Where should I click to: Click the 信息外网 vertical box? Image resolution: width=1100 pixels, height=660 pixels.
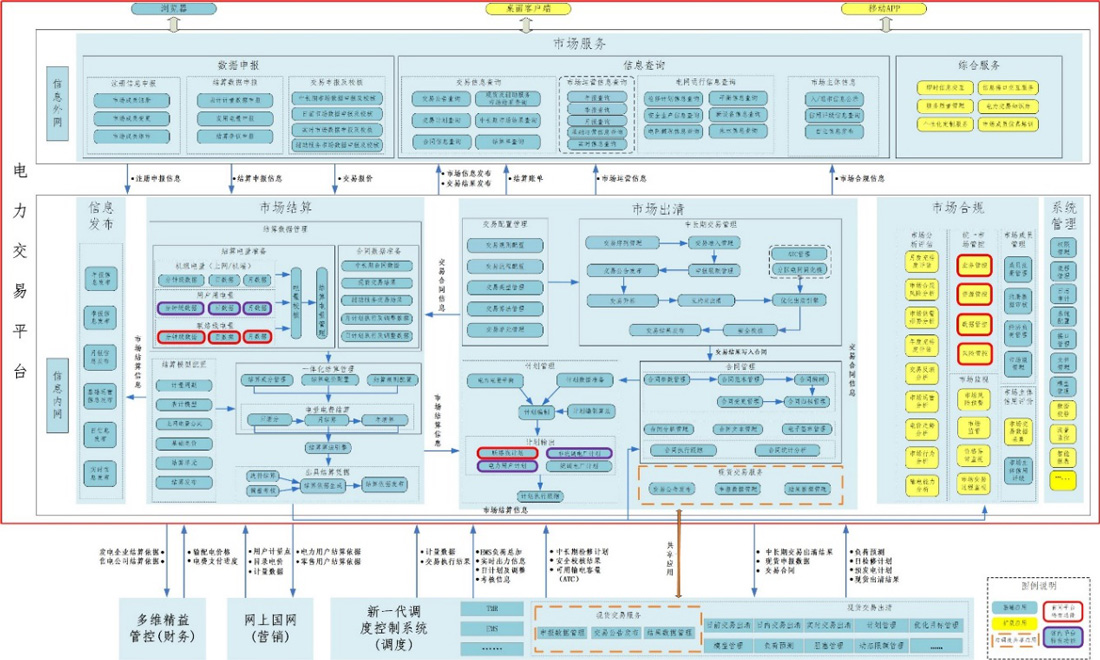pos(58,103)
